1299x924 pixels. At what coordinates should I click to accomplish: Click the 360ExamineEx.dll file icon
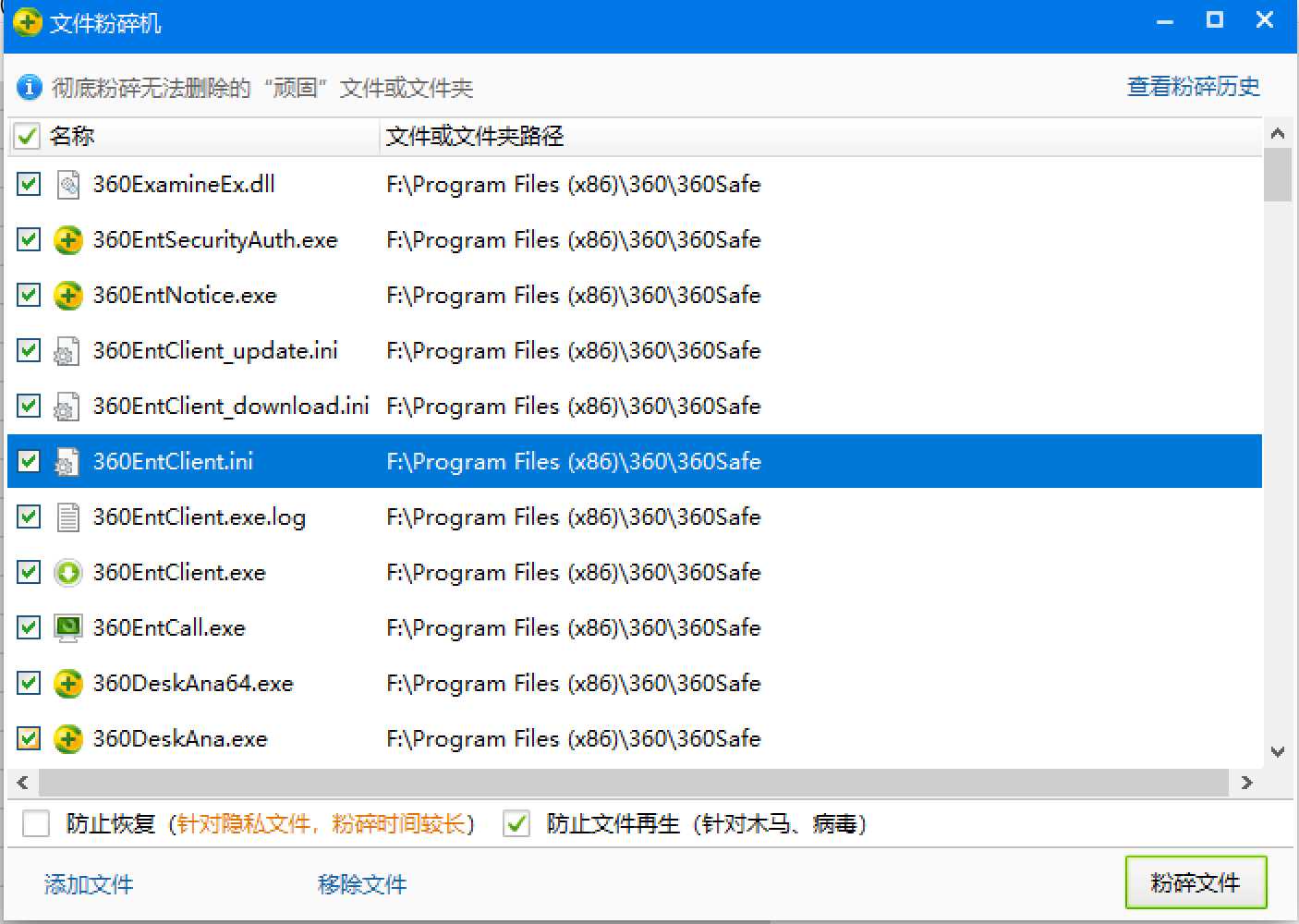pyautogui.click(x=67, y=185)
